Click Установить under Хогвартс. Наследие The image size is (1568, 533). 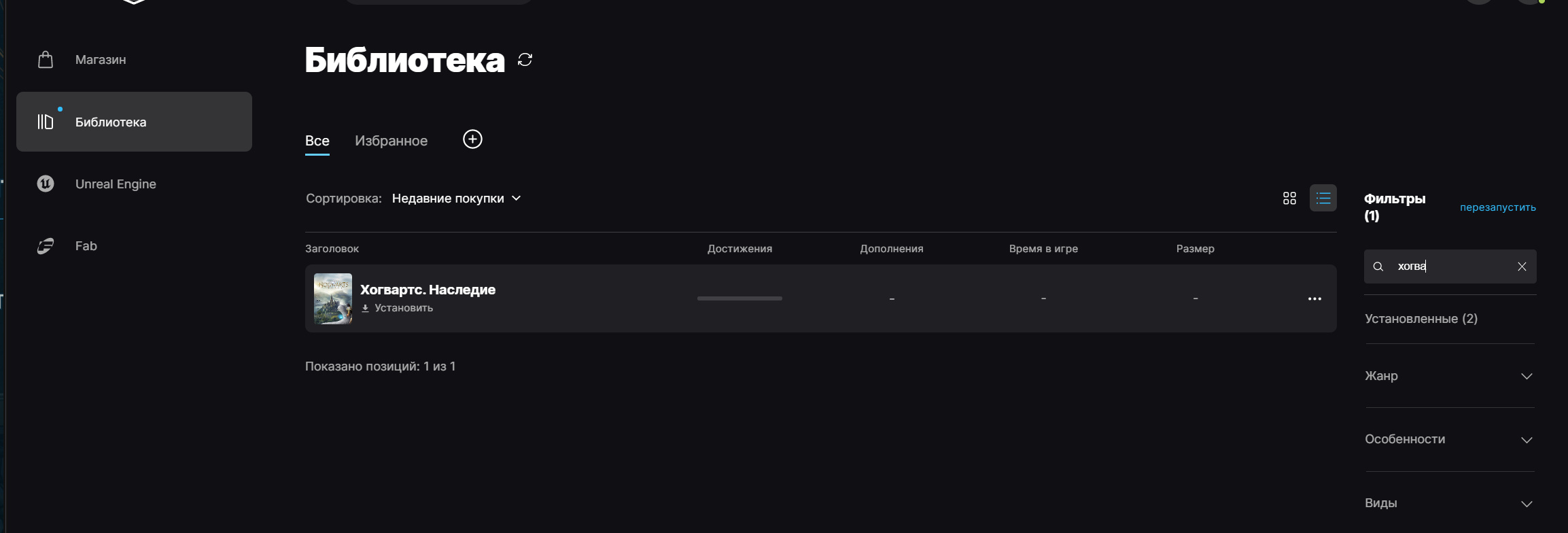click(x=403, y=308)
